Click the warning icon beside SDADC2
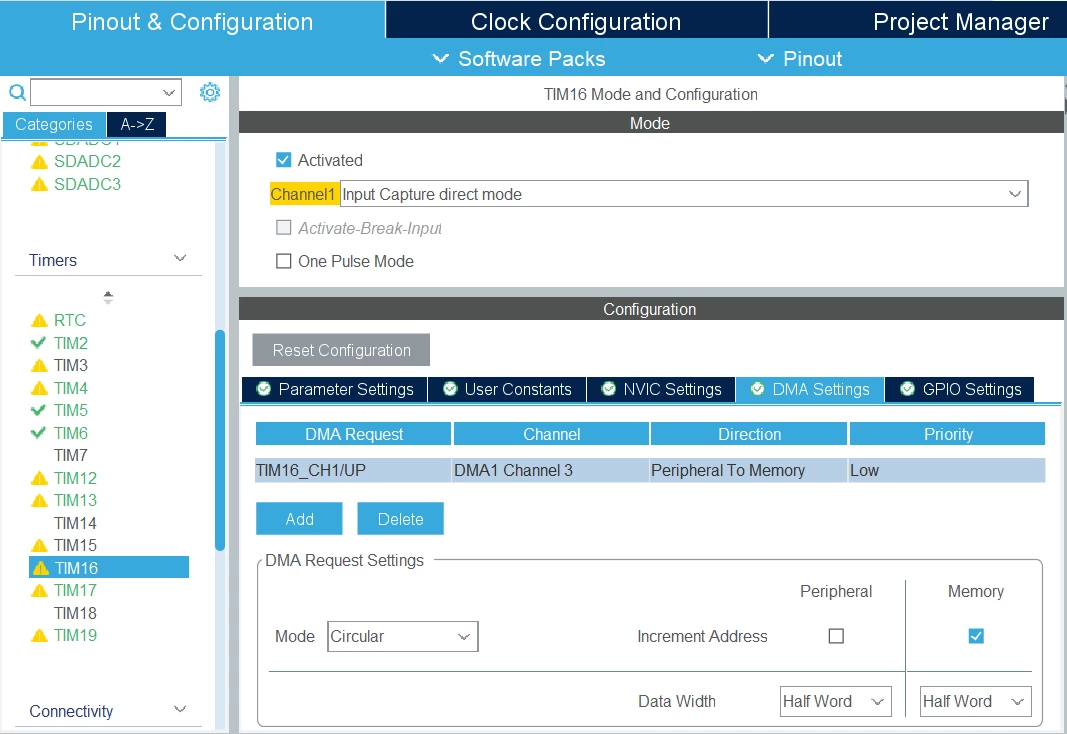1067x734 pixels. pyautogui.click(x=39, y=162)
